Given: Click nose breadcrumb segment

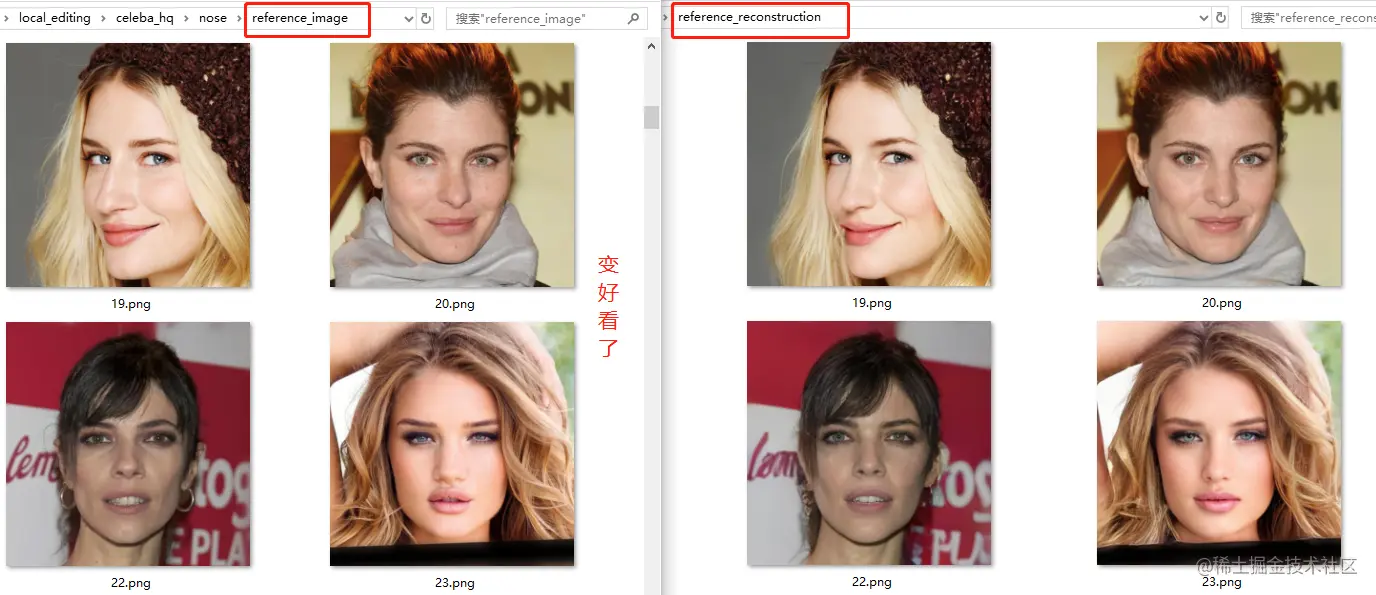Looking at the screenshot, I should tap(213, 18).
